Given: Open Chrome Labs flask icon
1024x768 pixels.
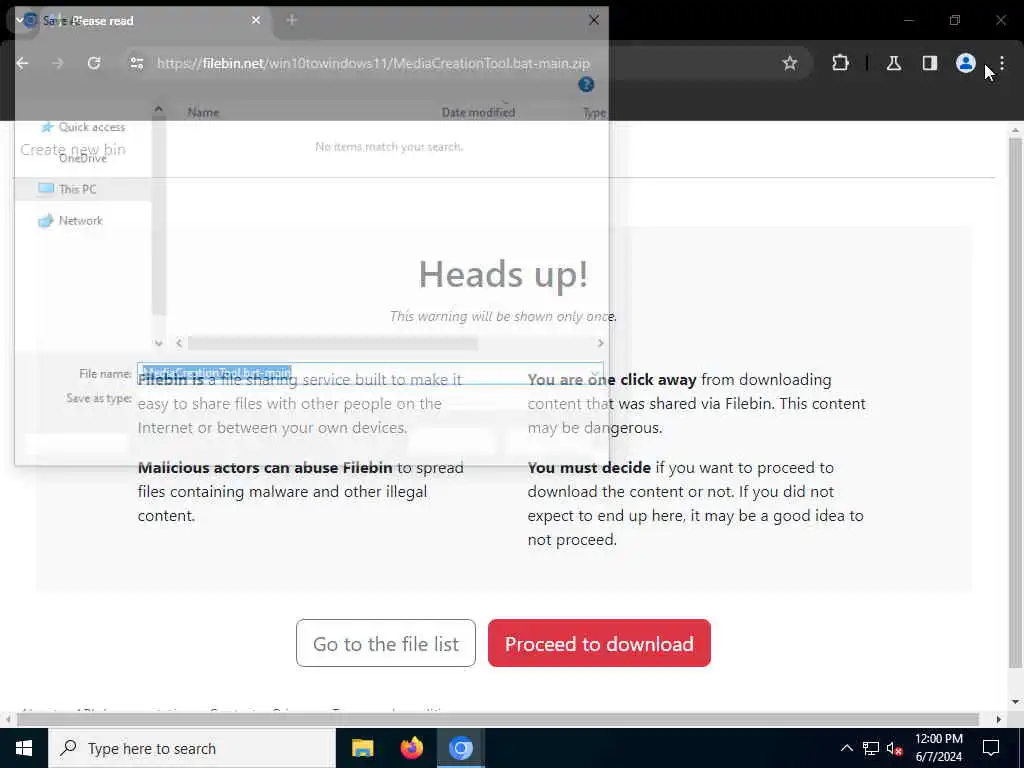Looking at the screenshot, I should pyautogui.click(x=893, y=63).
